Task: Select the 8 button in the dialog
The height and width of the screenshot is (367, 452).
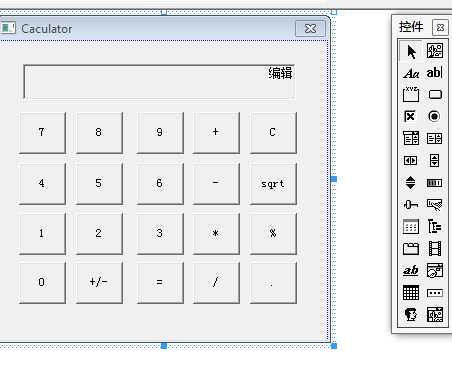Action: point(99,133)
